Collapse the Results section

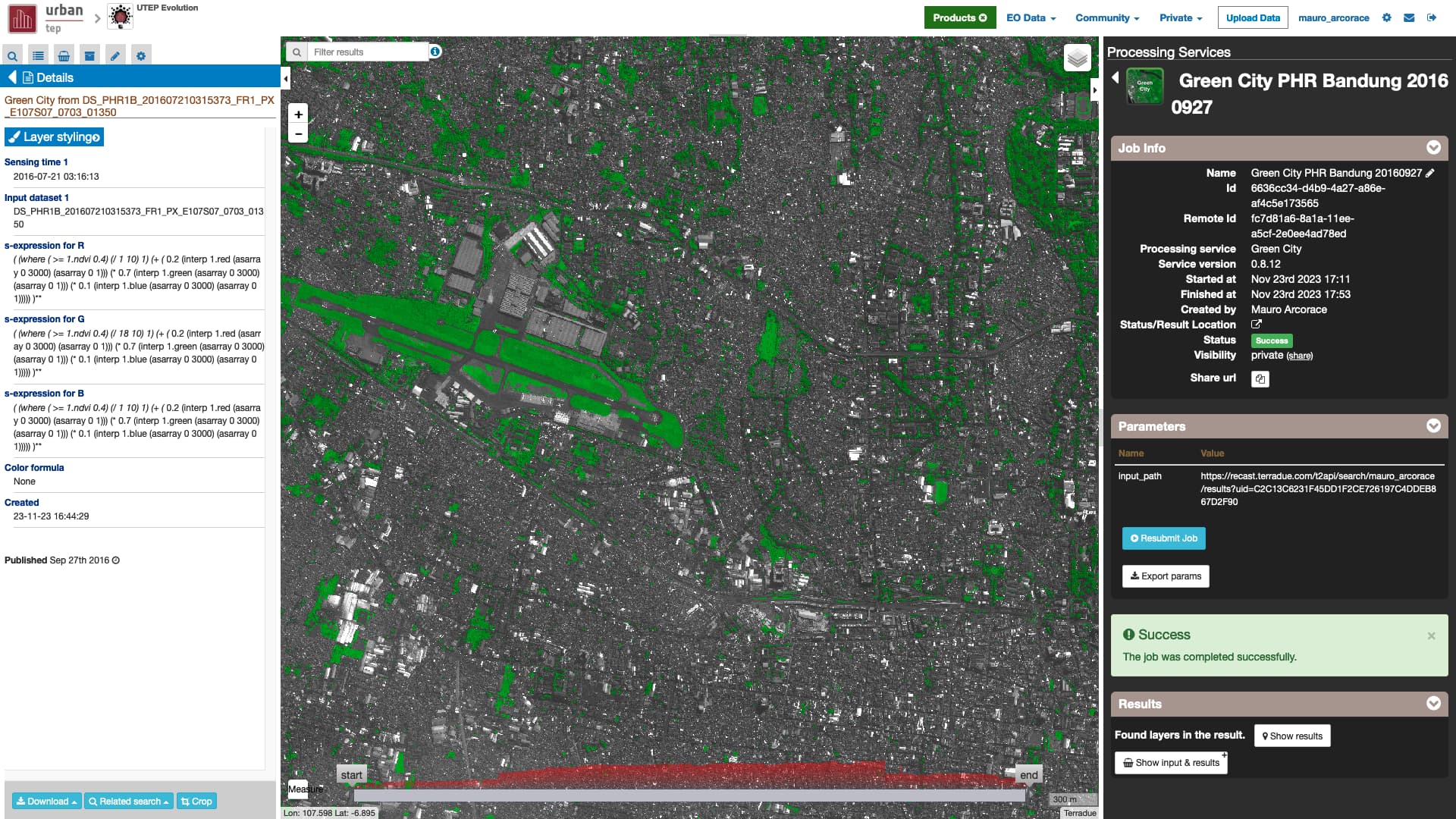pos(1432,704)
